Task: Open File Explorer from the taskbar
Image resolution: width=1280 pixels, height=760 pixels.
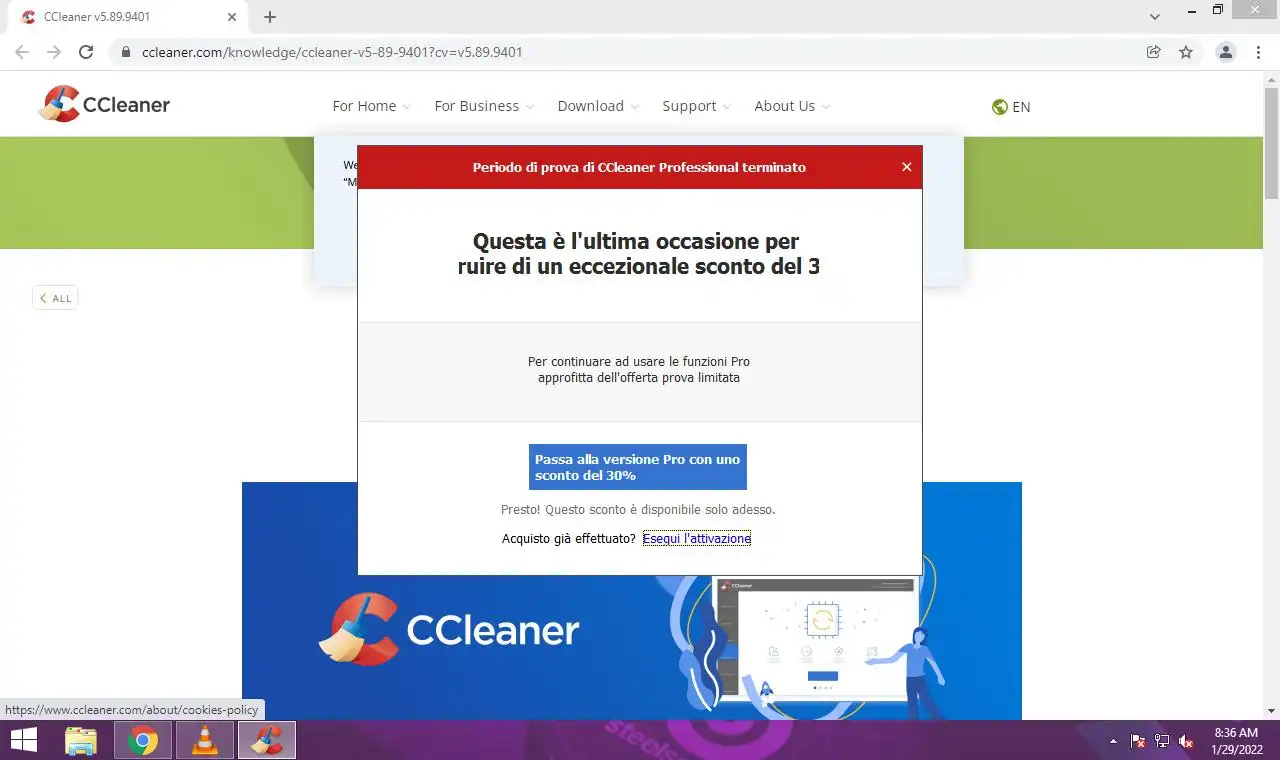Action: point(81,741)
